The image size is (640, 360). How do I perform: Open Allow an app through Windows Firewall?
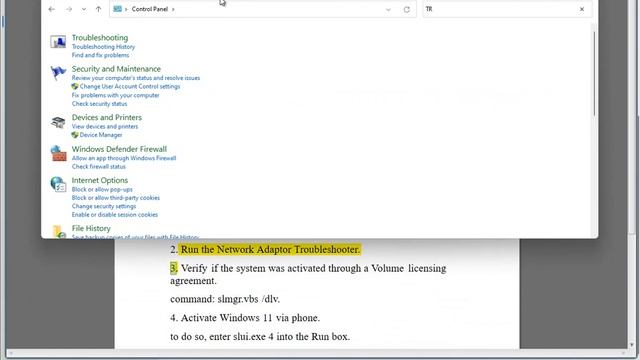pyautogui.click(x=124, y=158)
